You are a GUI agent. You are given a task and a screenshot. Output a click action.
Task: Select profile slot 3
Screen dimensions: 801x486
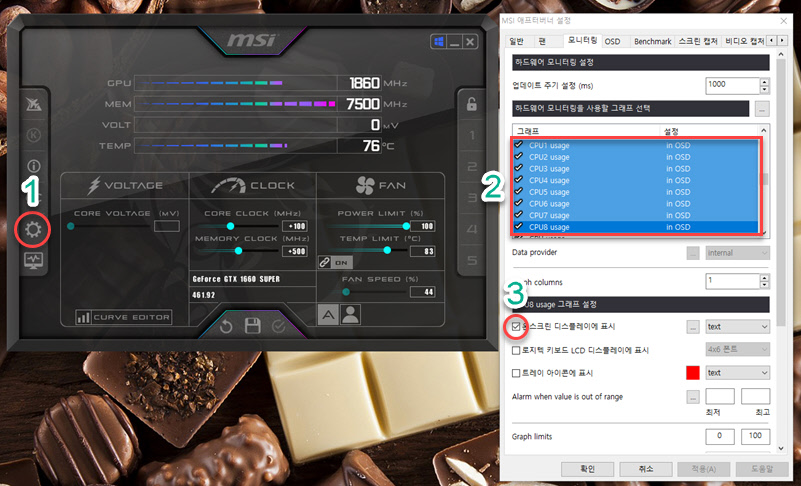click(x=472, y=198)
